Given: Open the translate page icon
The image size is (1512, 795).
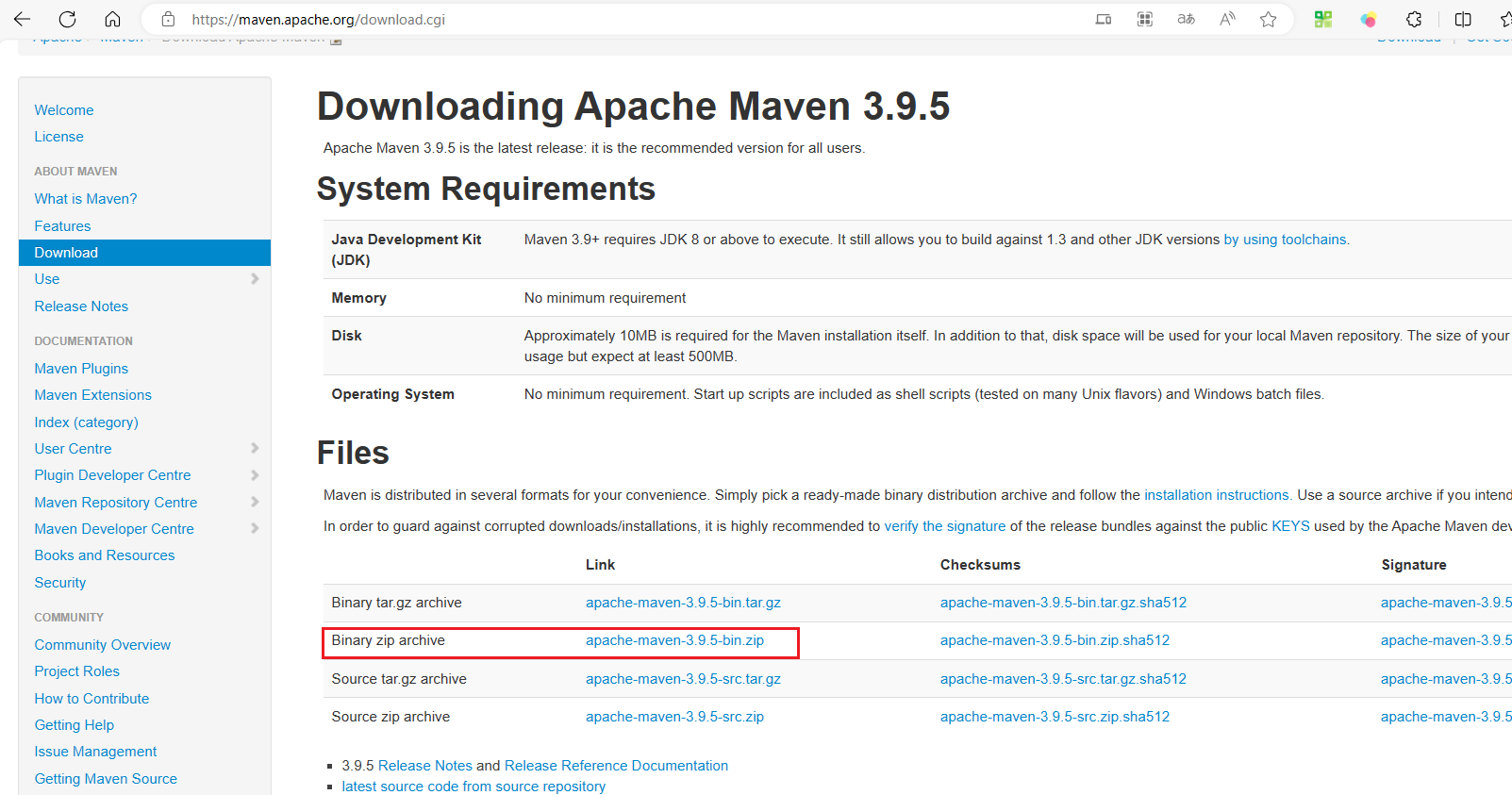Looking at the screenshot, I should coord(1186,19).
